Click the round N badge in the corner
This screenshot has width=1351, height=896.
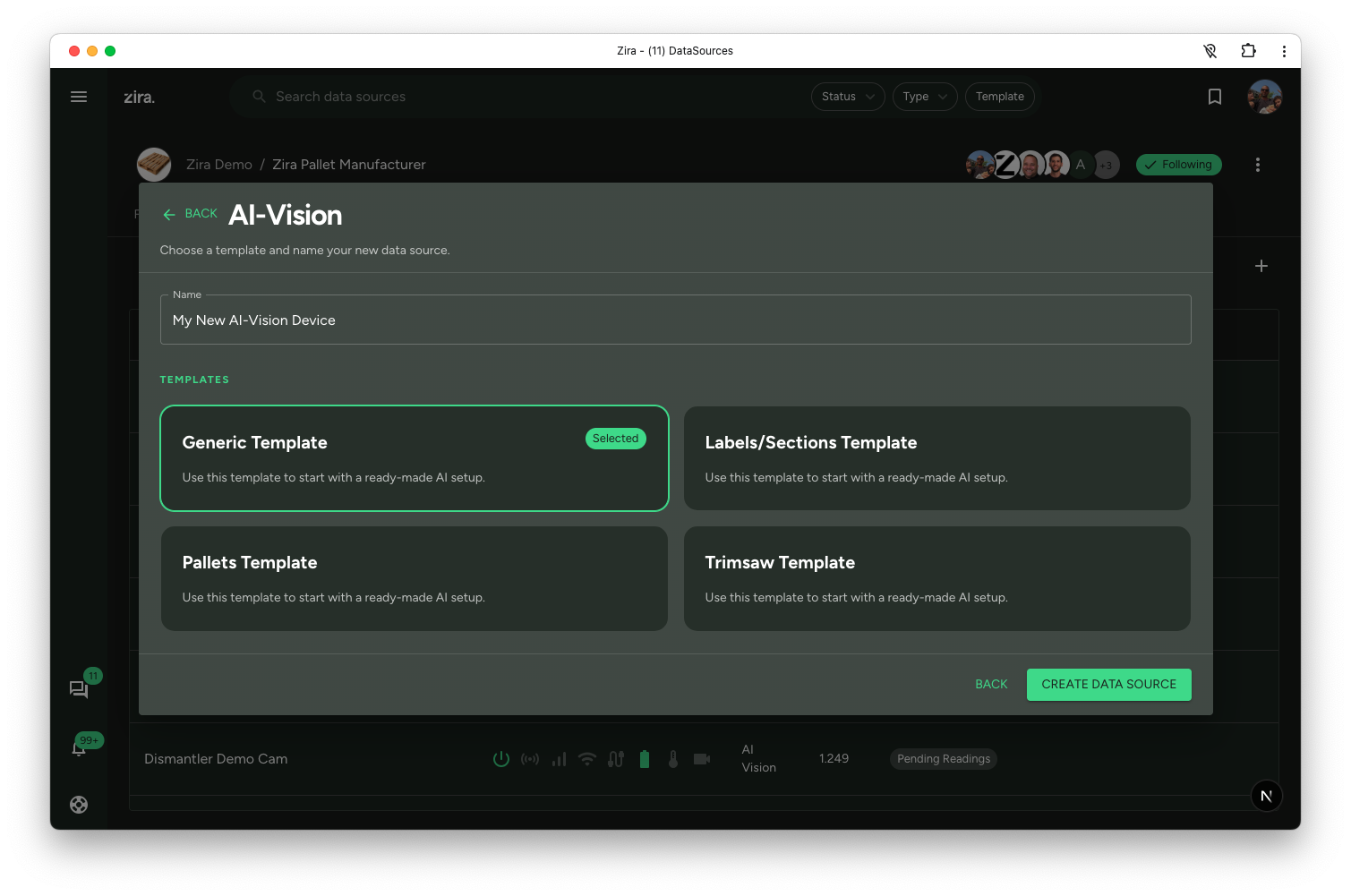click(x=1267, y=796)
